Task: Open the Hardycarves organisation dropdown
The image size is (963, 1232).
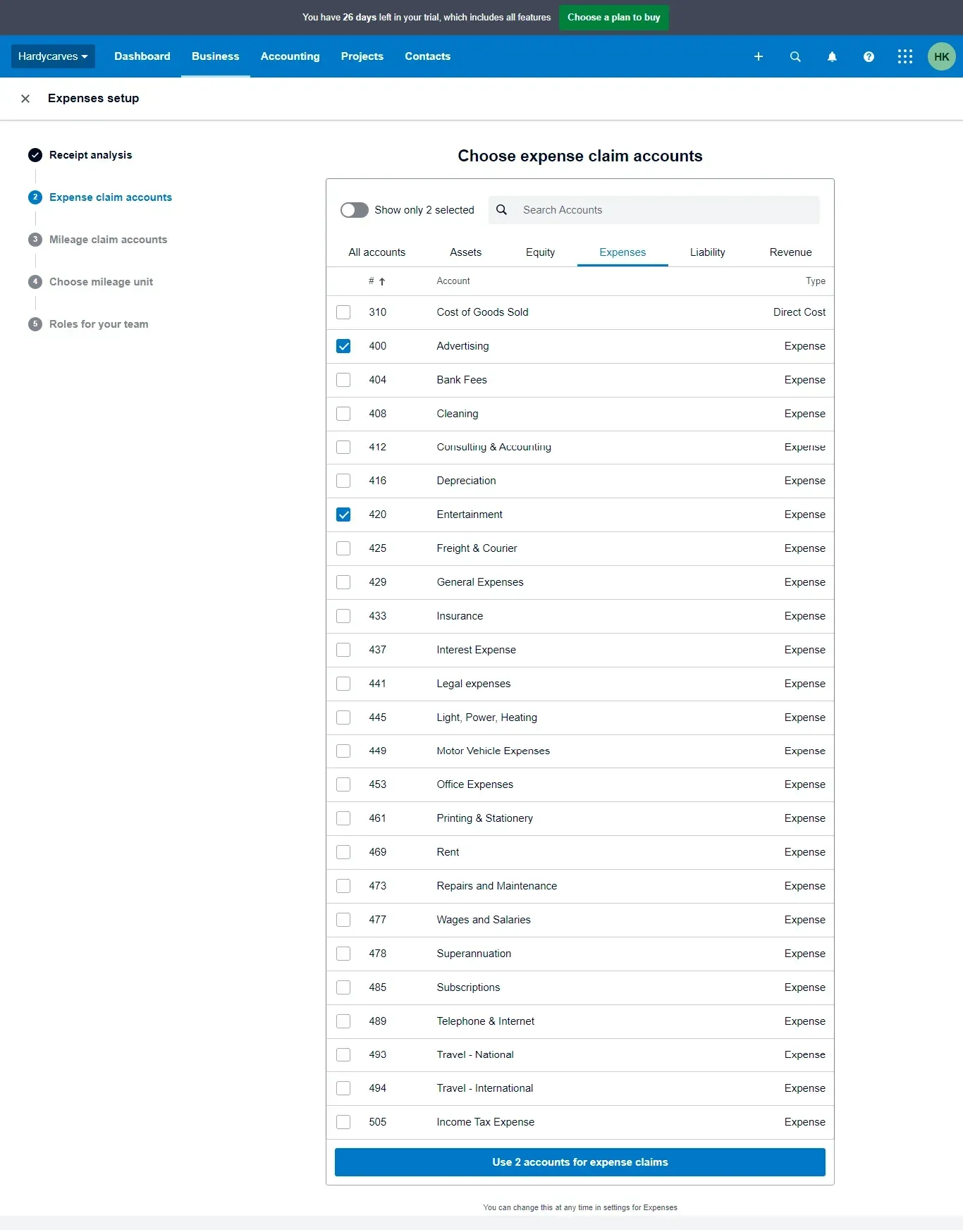Action: [53, 56]
